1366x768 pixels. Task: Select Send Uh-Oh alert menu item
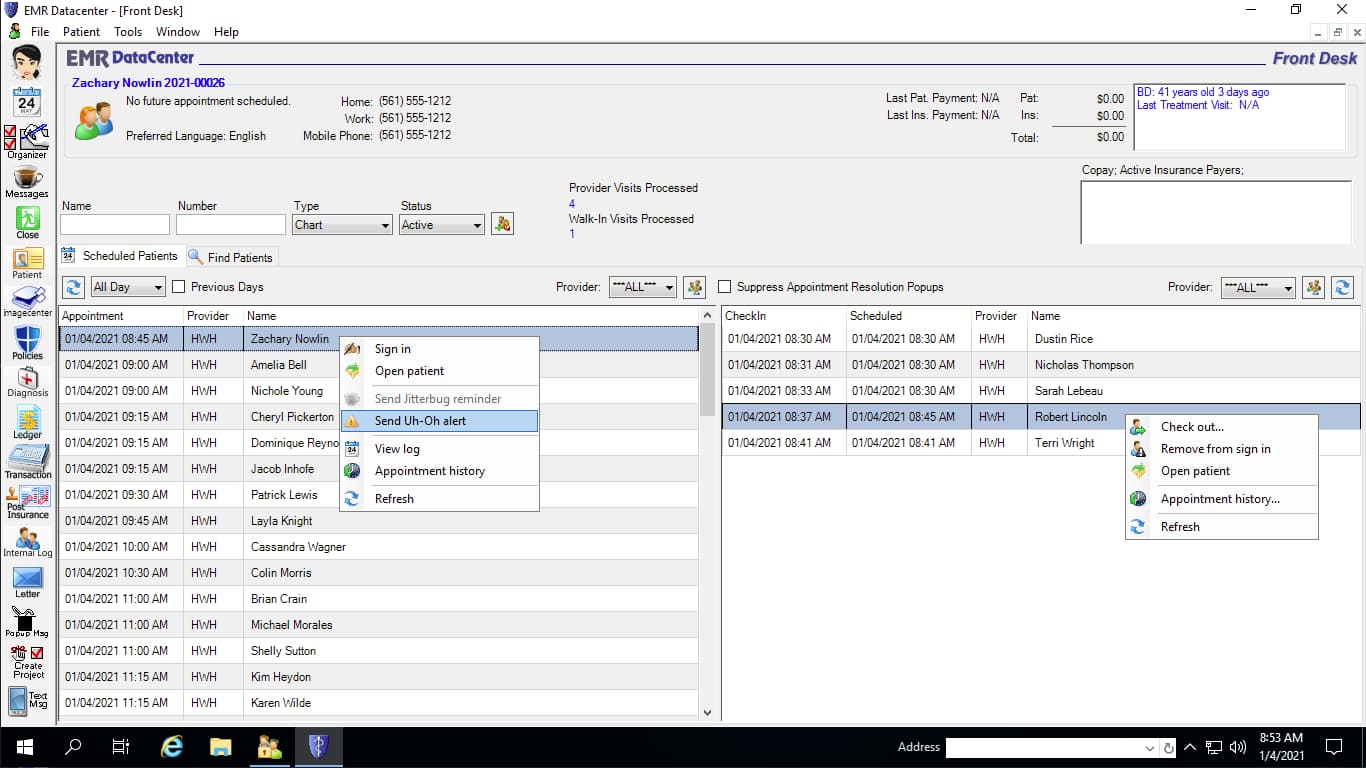point(420,421)
